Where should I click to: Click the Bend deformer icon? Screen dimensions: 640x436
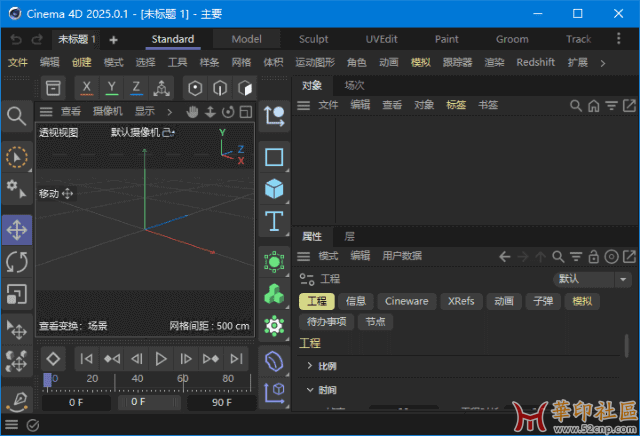tap(274, 361)
